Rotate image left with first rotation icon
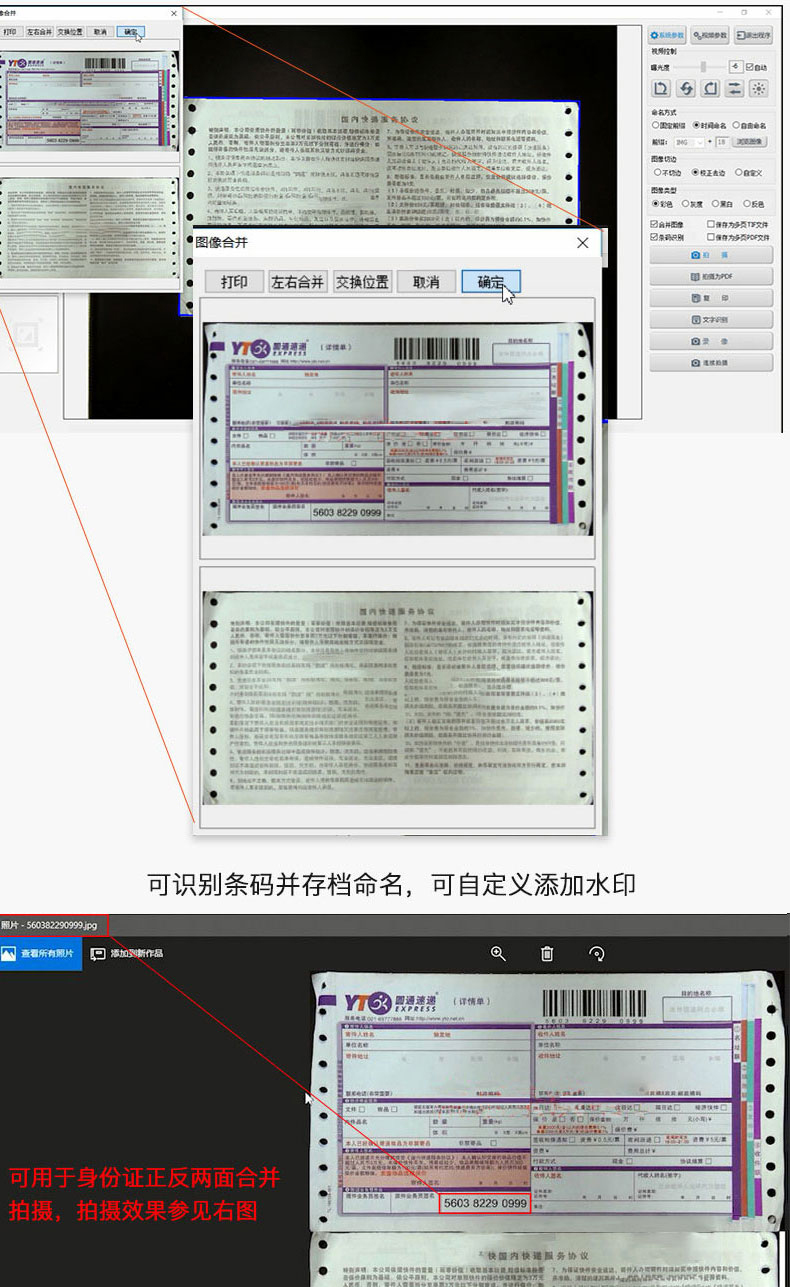The height and width of the screenshot is (1287, 790). [661, 88]
